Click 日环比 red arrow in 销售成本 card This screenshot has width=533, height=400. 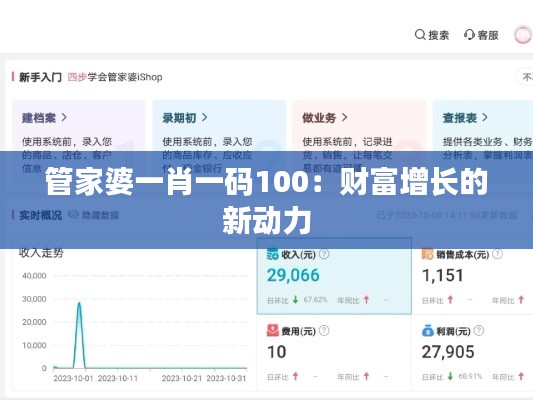pos(450,300)
